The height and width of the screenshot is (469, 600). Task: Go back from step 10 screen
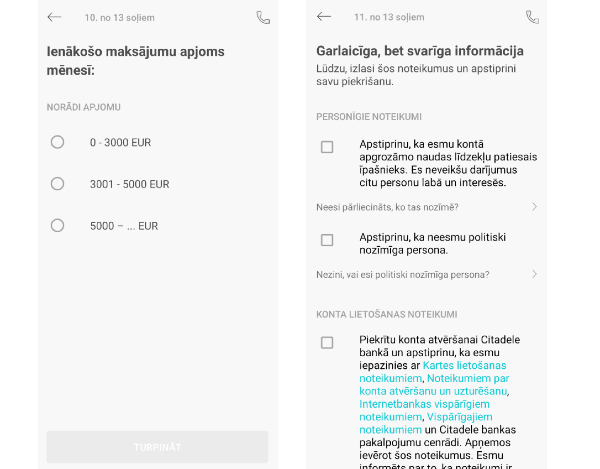[54, 17]
